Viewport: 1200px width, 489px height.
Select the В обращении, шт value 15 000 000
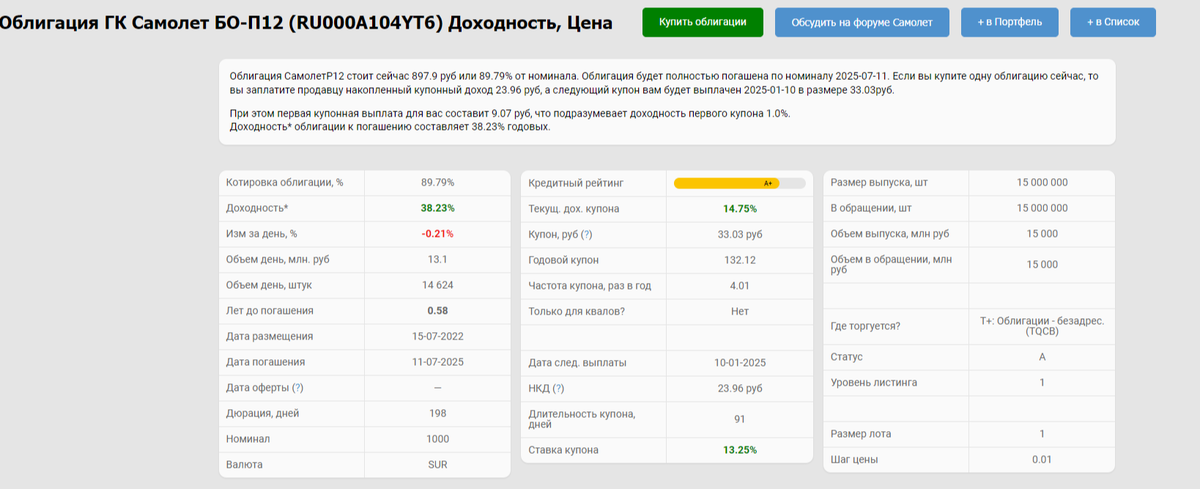1042,208
